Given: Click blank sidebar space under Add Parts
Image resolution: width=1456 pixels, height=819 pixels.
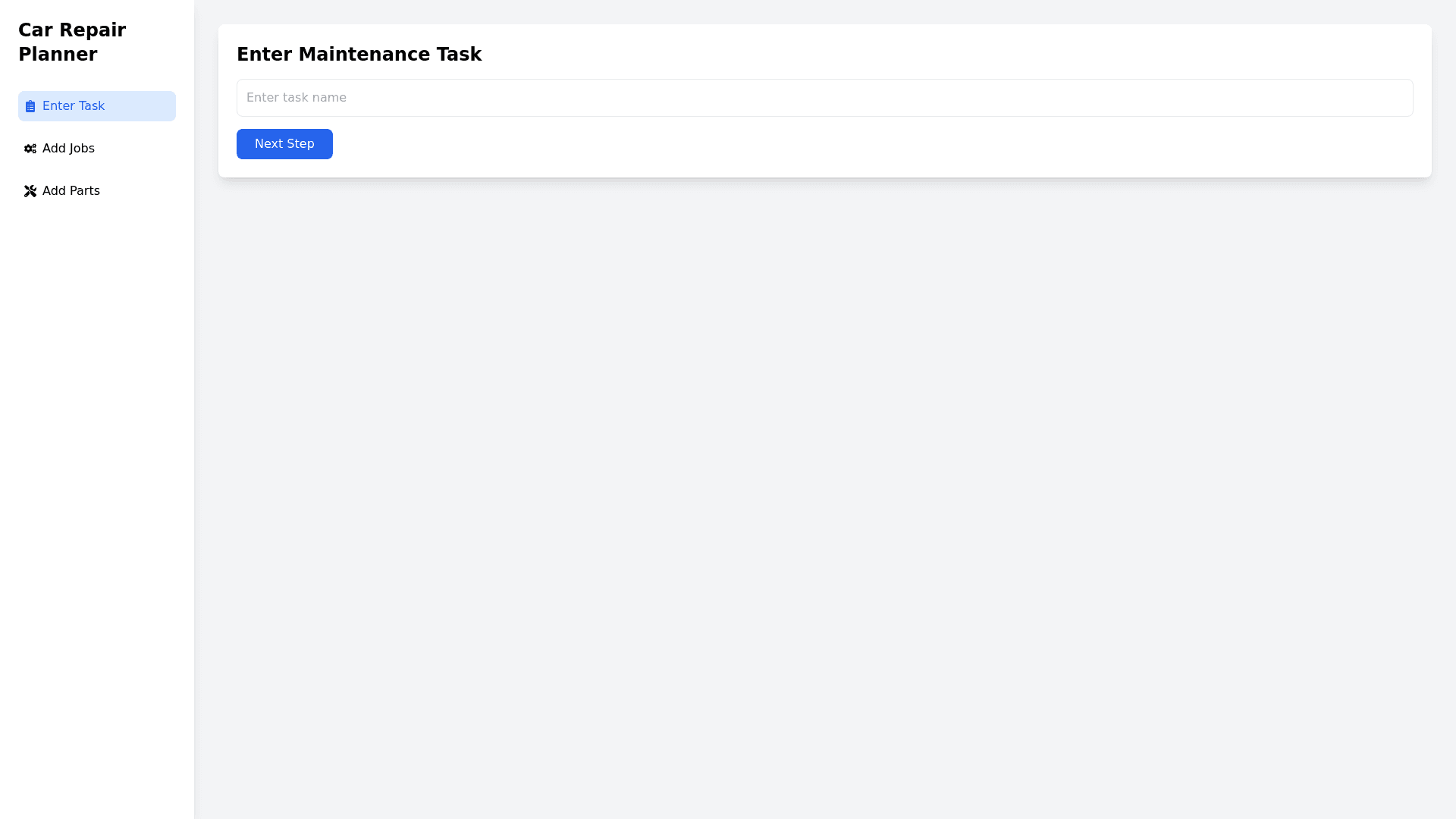Looking at the screenshot, I should (x=97, y=493).
